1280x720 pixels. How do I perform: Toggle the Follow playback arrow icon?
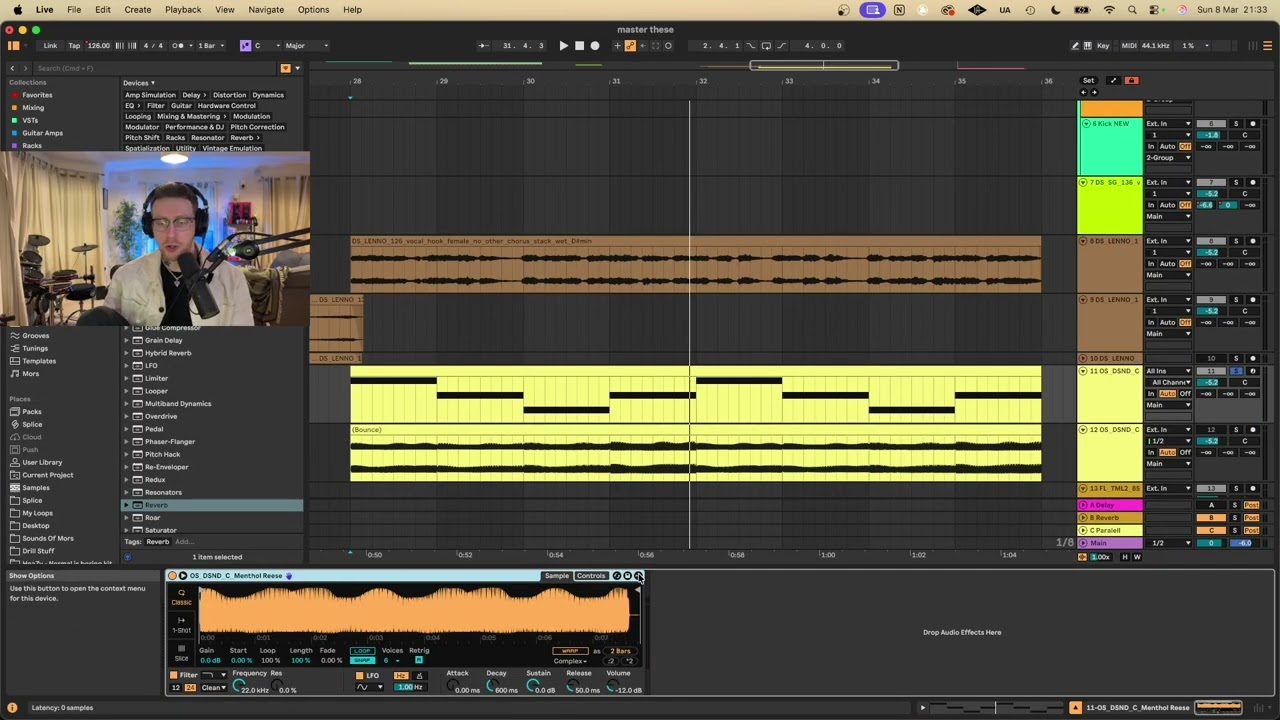tap(484, 46)
